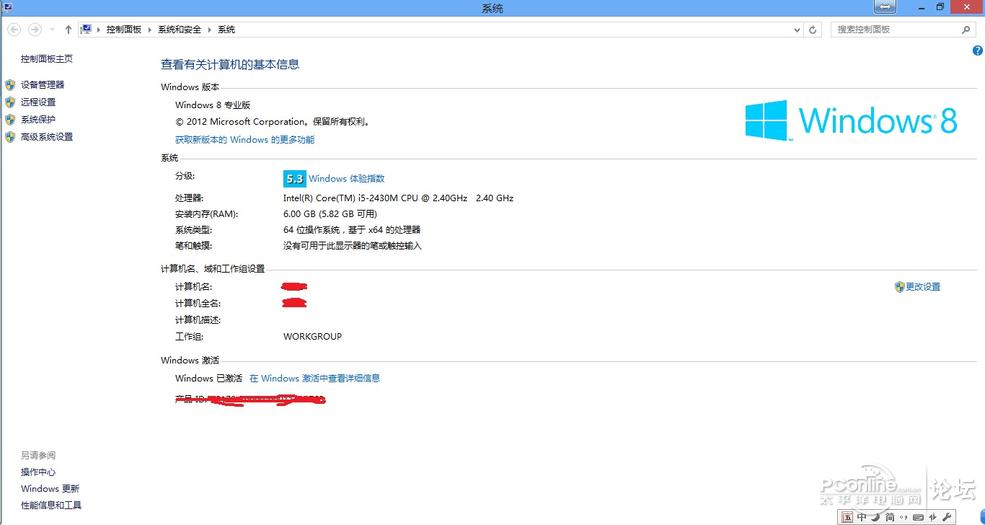Viewport: 985px width, 525px height.
Task: Expand the chevron after 系统和安全 breadcrumb
Action: (210, 30)
